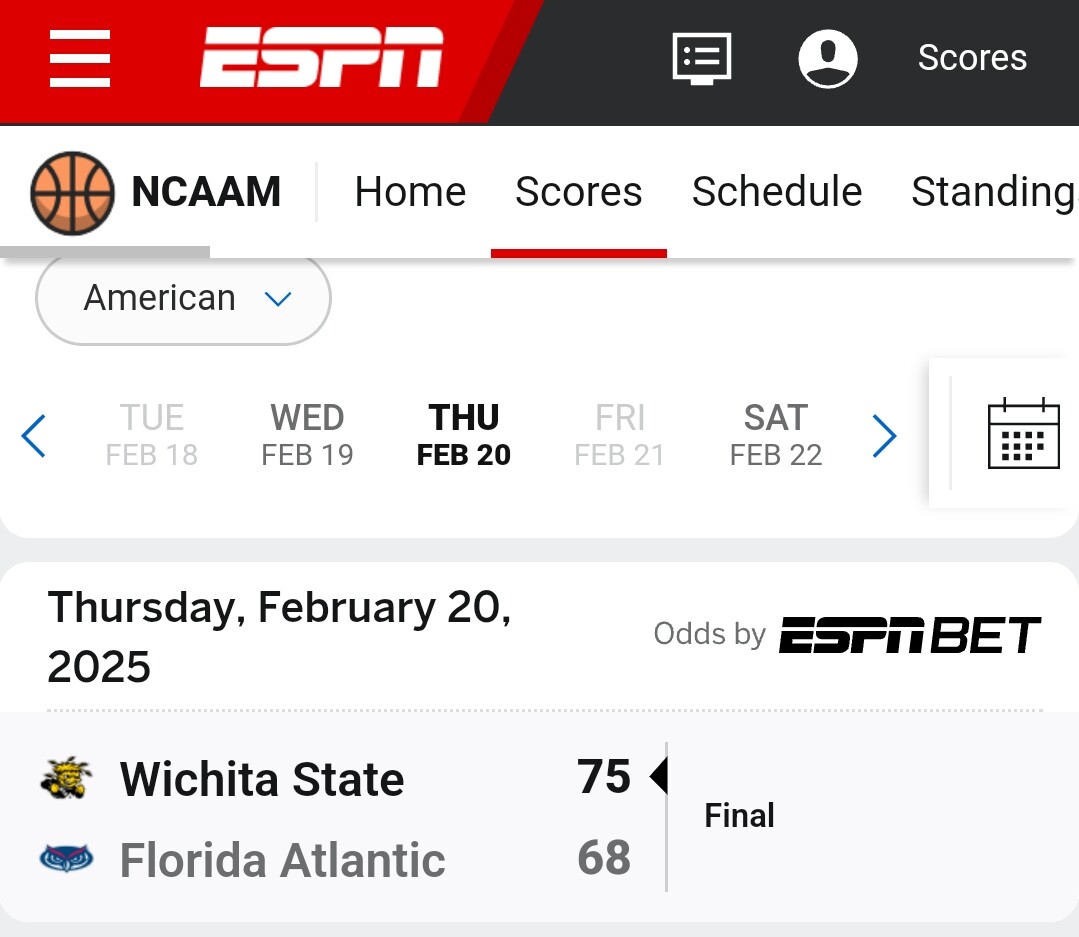Open the Wichita State team link
The height and width of the screenshot is (937, 1079).
pyautogui.click(x=262, y=779)
